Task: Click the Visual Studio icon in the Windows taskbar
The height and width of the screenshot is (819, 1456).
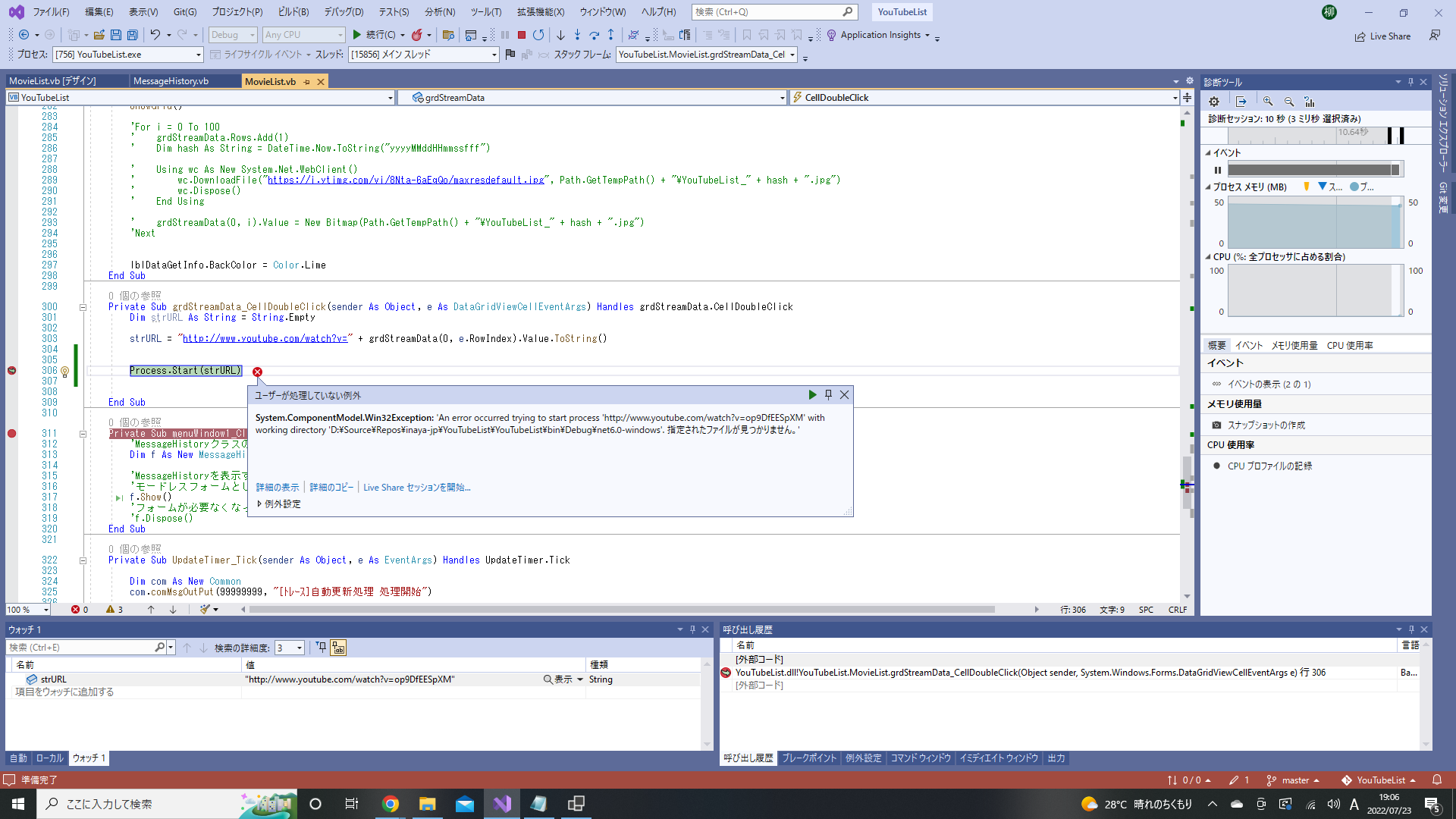Action: tap(502, 804)
